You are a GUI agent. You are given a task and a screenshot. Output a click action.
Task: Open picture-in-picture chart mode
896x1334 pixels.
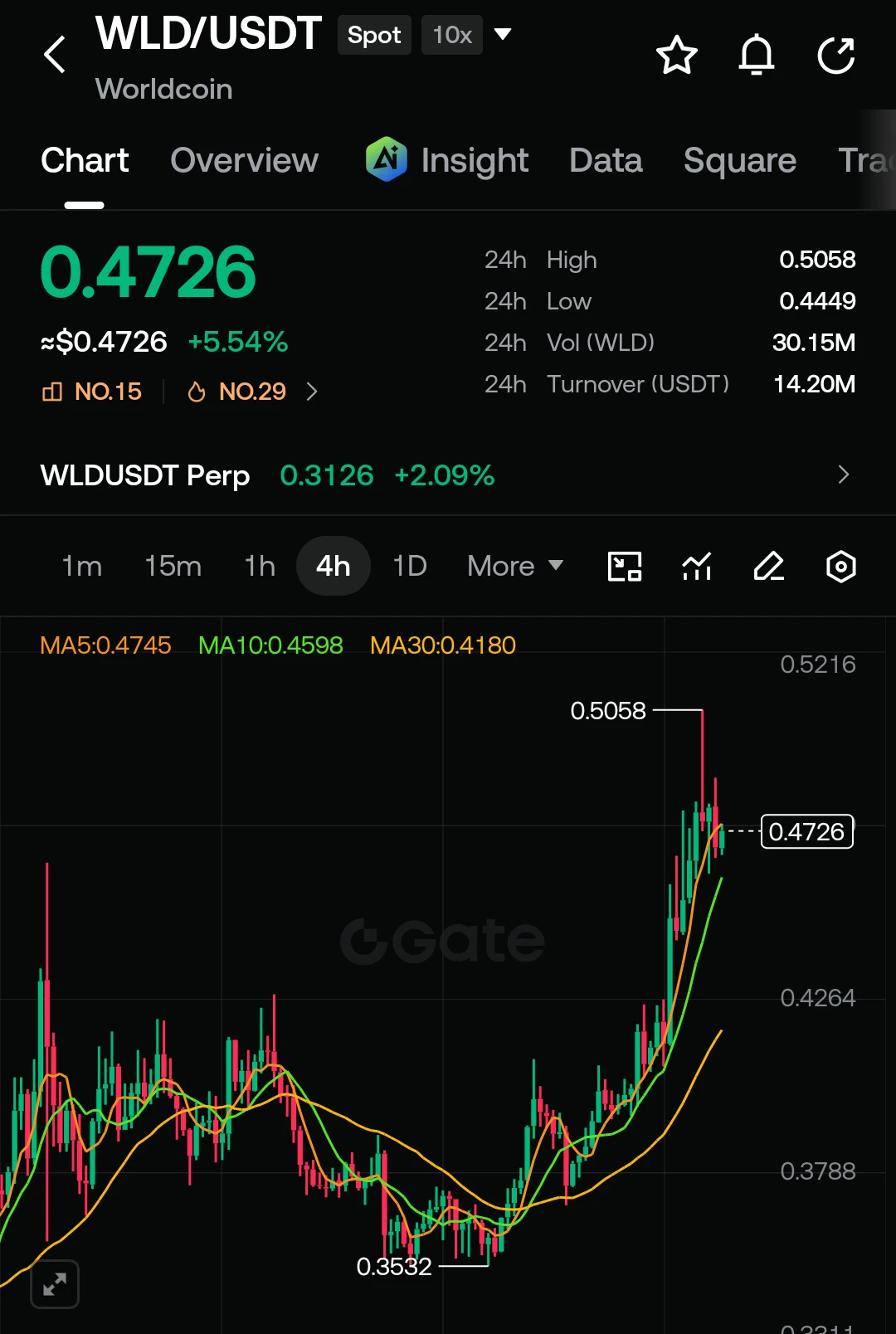click(x=625, y=567)
